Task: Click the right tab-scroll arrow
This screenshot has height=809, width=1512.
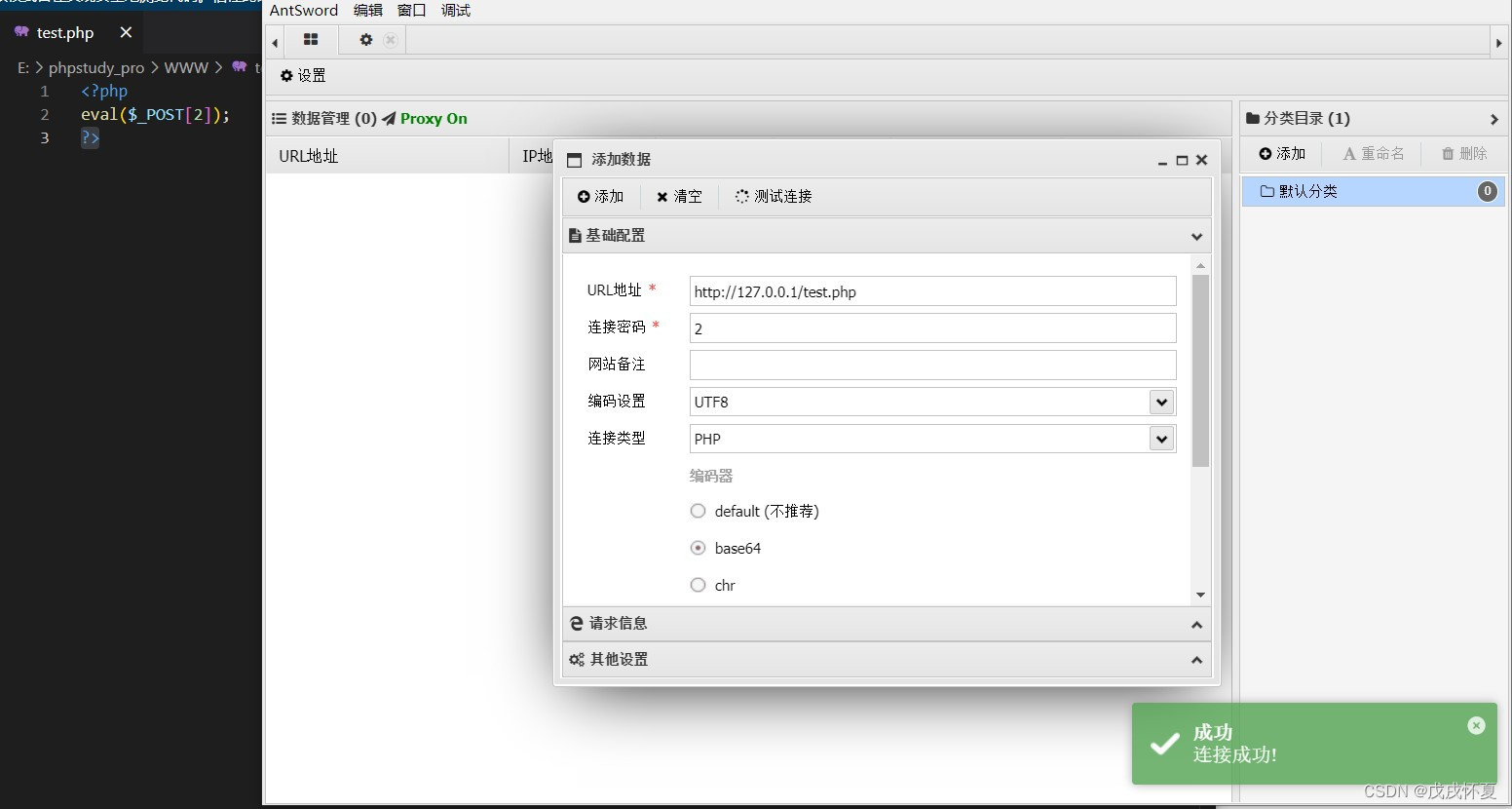Action: (1498, 43)
